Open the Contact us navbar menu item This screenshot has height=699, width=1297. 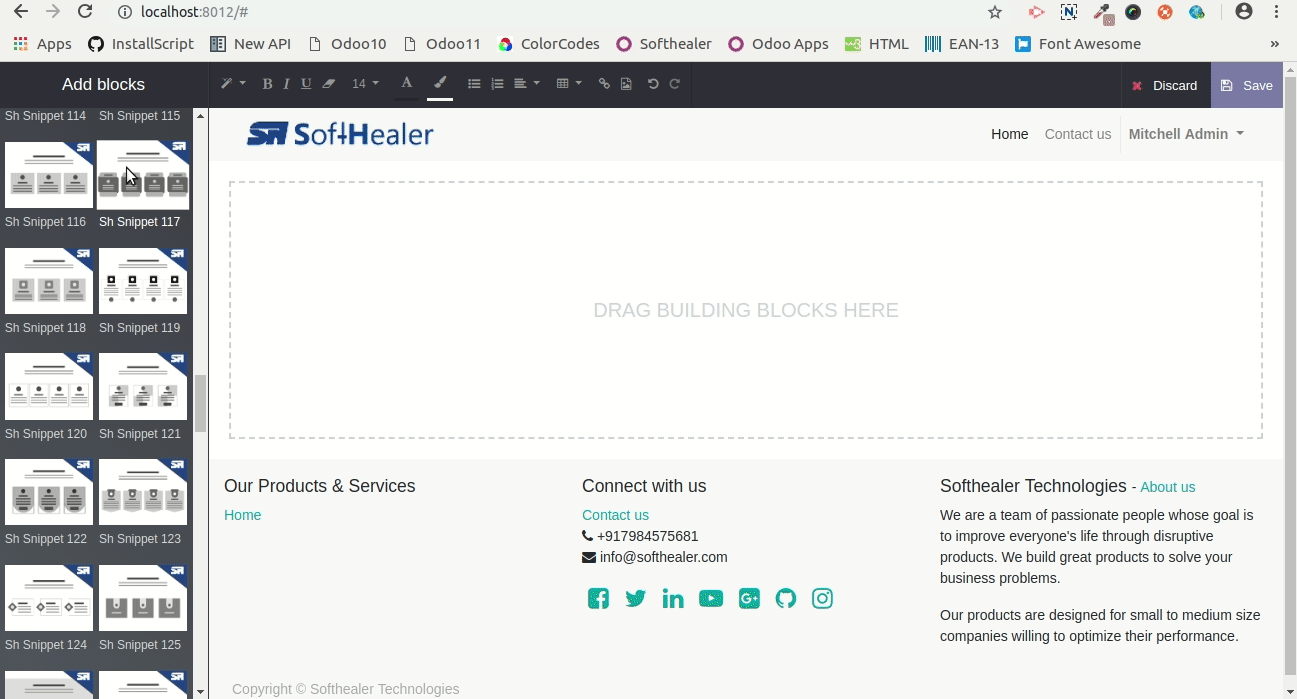pyautogui.click(x=1077, y=134)
